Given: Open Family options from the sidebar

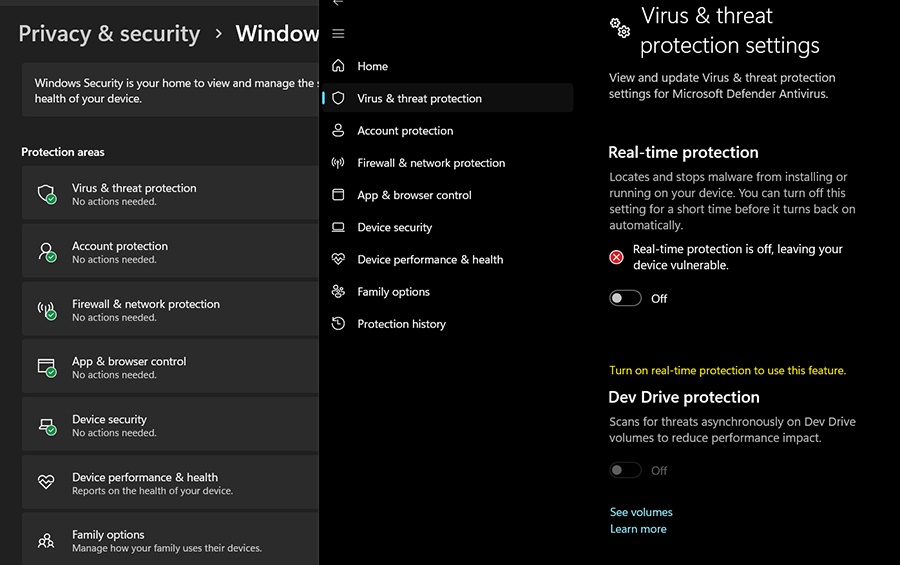Looking at the screenshot, I should [x=448, y=292].
